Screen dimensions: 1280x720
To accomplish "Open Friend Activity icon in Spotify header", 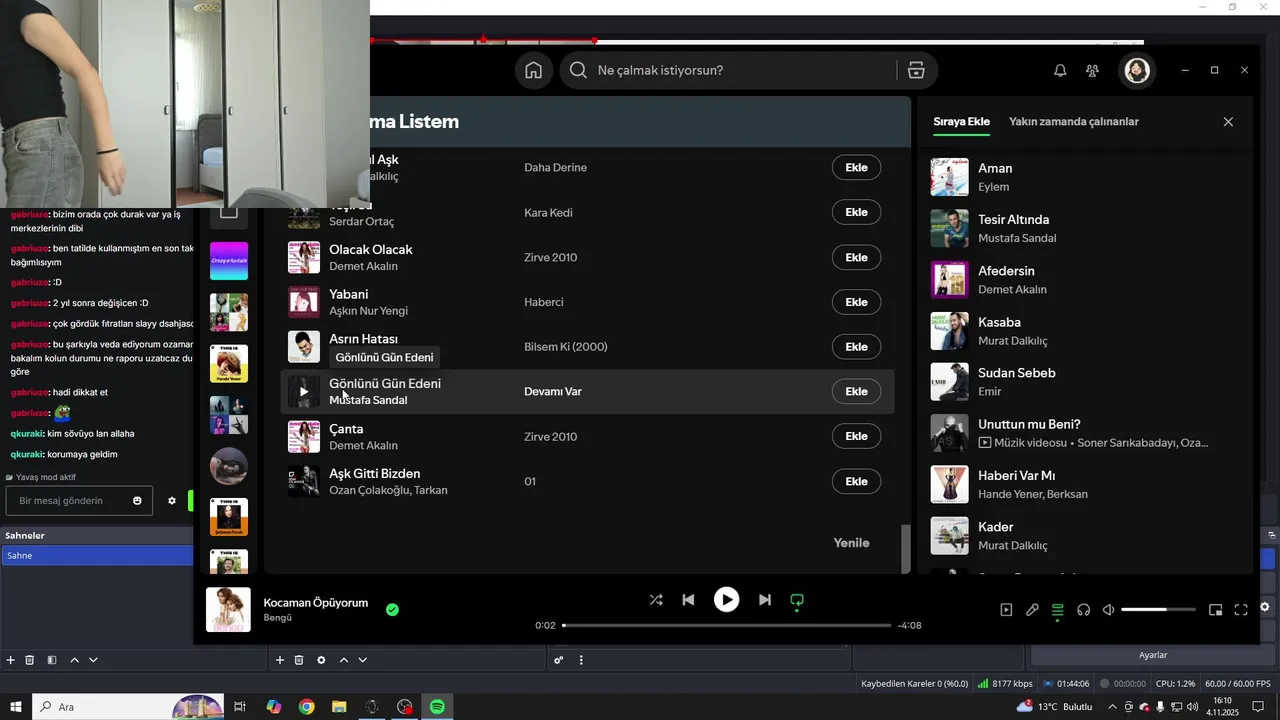I will click(1092, 70).
